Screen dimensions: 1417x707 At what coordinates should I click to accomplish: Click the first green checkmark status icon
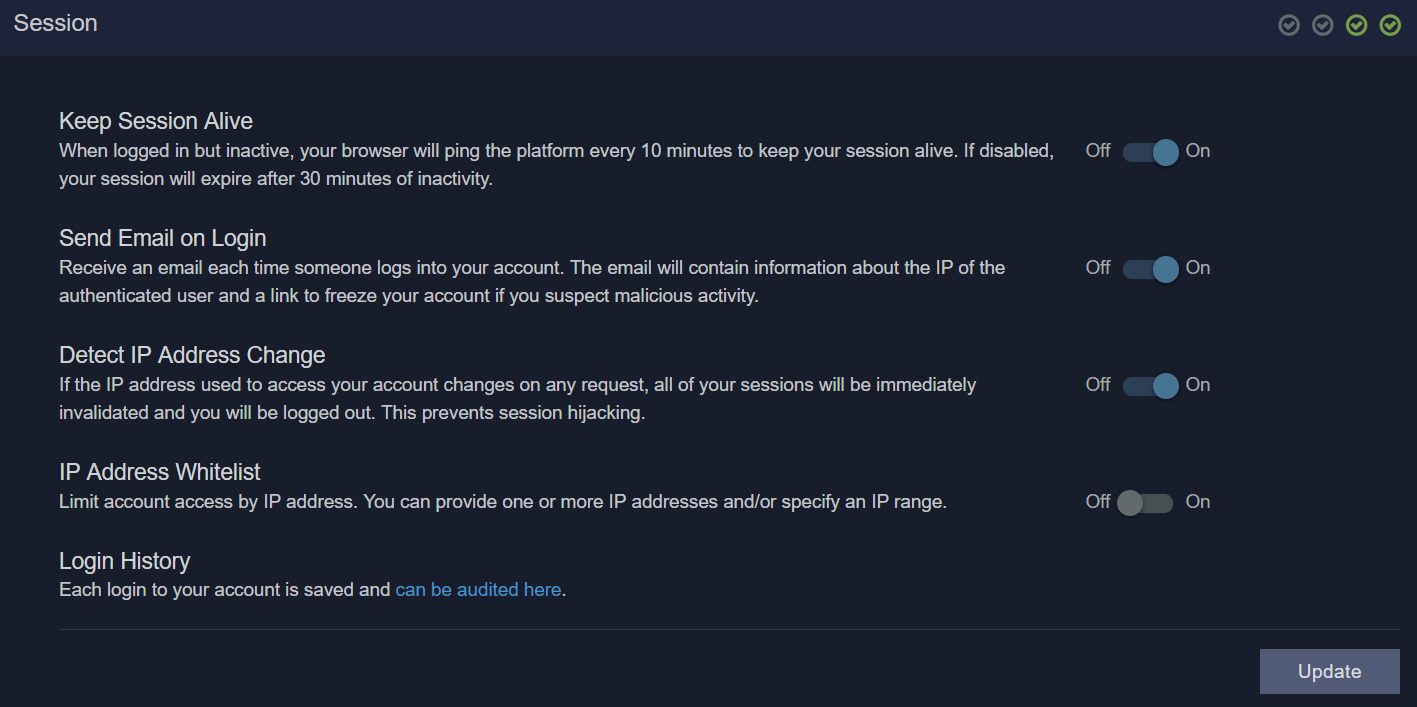click(x=1356, y=25)
